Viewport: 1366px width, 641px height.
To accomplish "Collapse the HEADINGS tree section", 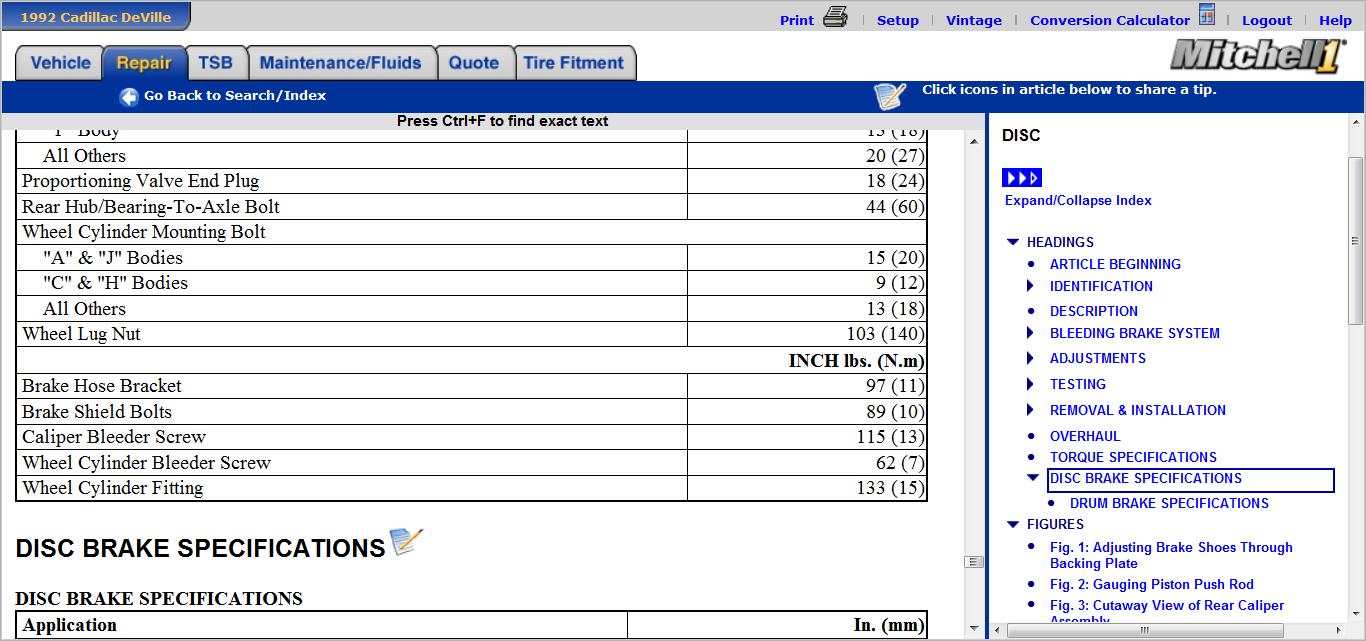I will [1013, 242].
